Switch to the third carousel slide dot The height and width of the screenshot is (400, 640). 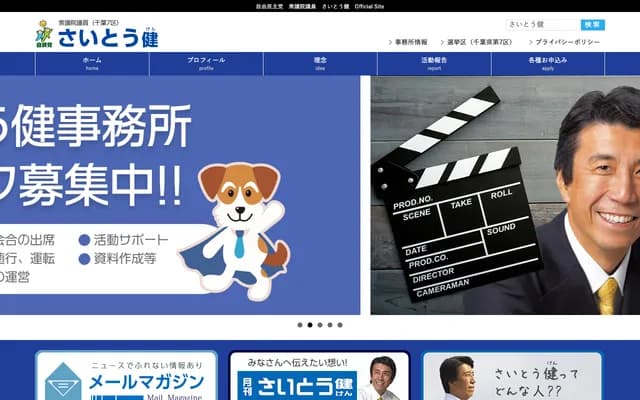tap(319, 325)
